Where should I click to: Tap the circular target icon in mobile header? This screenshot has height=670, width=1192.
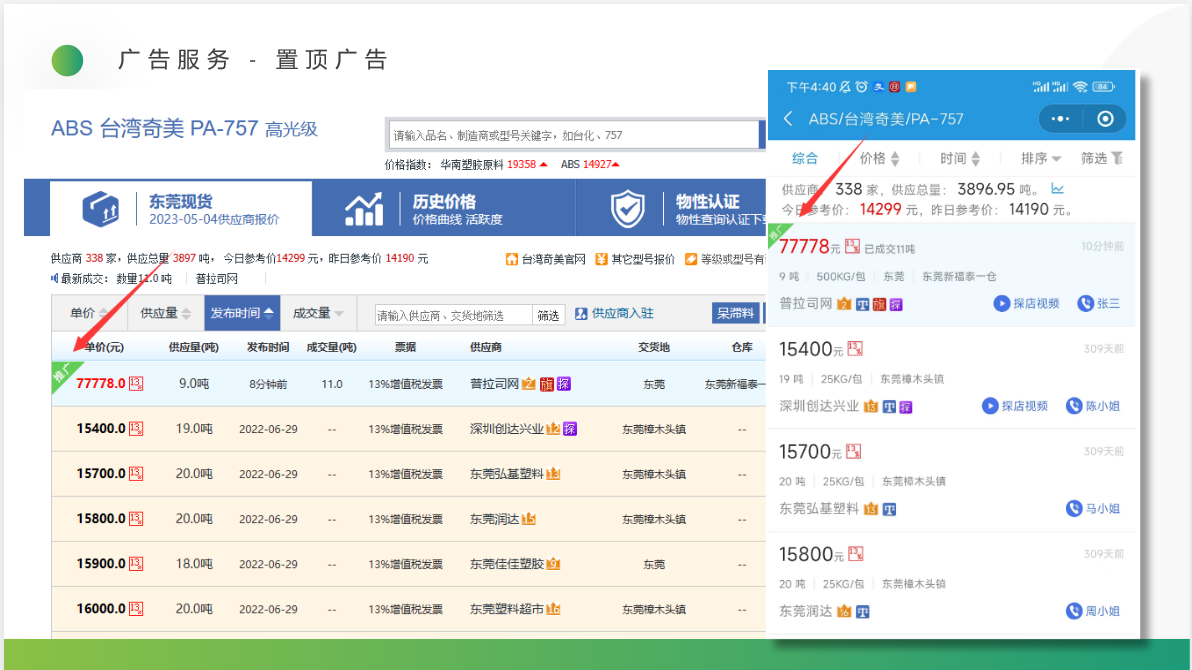(x=1105, y=119)
